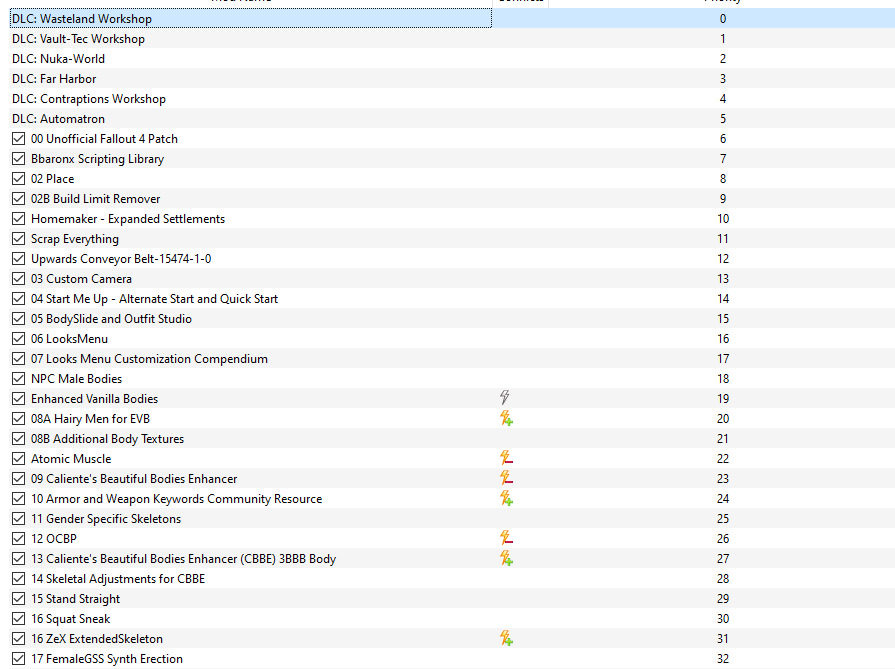Viewport: 895px width, 669px height.
Task: Select the mod name 16 Squat Sneak
Action: [70, 618]
